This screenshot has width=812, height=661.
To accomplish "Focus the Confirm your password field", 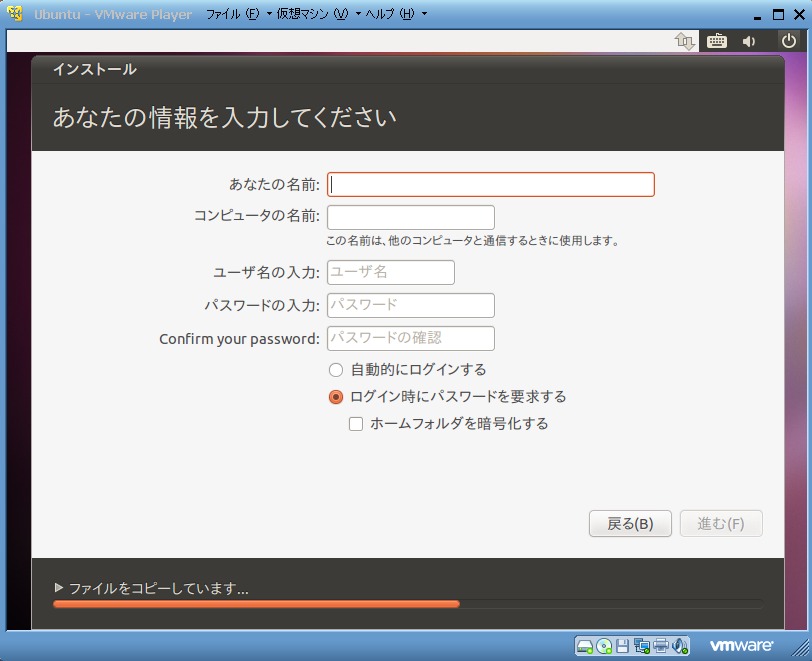I will (411, 339).
